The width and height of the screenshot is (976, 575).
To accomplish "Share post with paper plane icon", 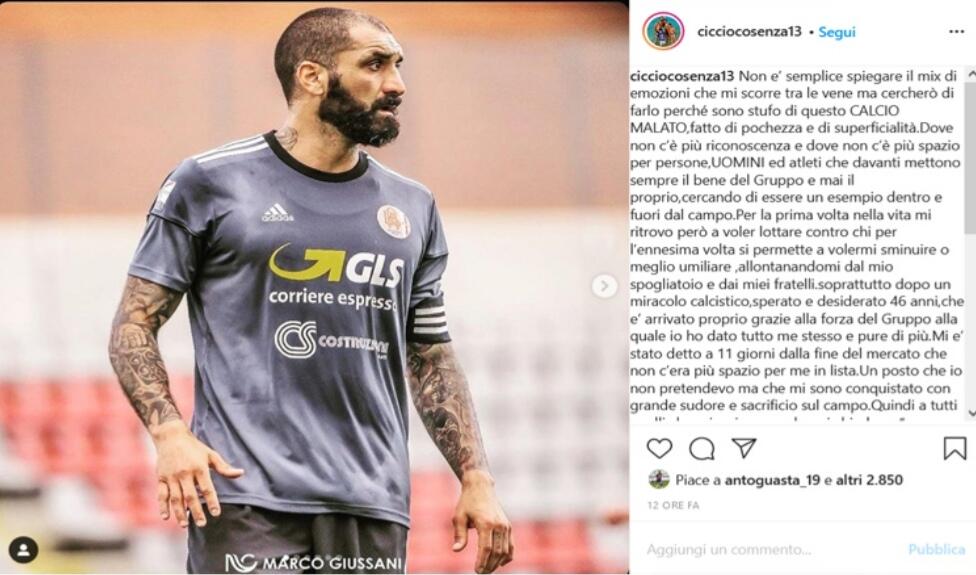I will [x=744, y=447].
